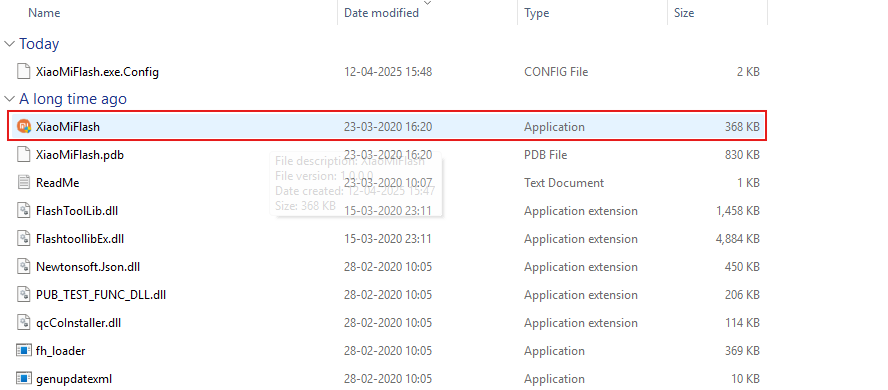The width and height of the screenshot is (888, 390).
Task: Click the 114 KB size cell
Action: tap(742, 323)
